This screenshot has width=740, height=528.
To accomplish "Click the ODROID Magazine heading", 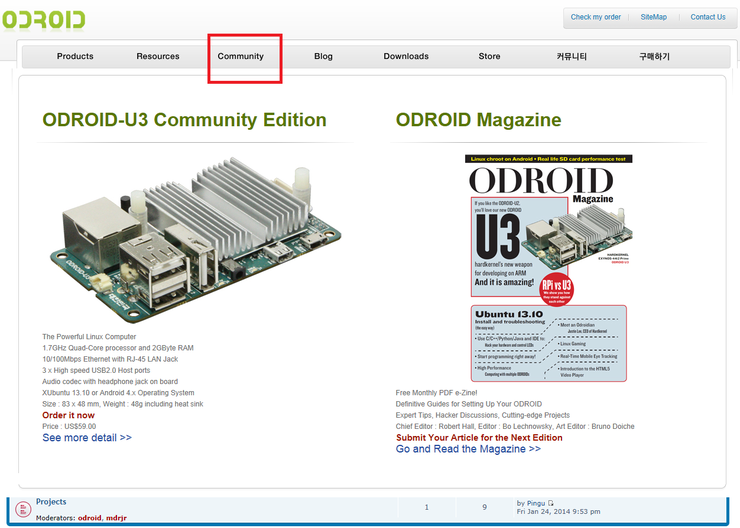I will tap(479, 120).
